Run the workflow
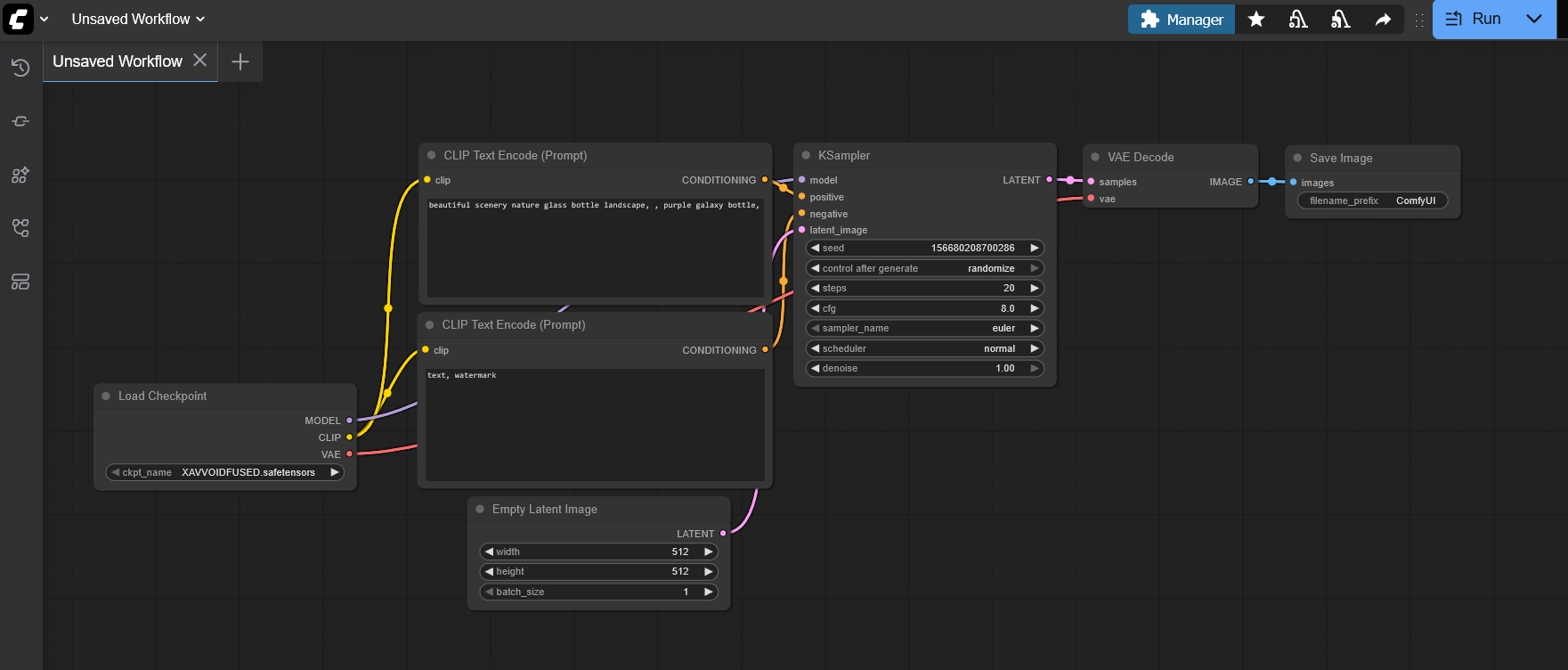 [x=1475, y=19]
